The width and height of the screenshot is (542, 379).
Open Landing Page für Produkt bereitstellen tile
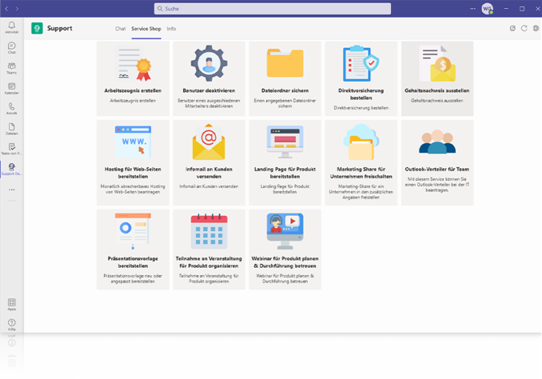tap(285, 163)
